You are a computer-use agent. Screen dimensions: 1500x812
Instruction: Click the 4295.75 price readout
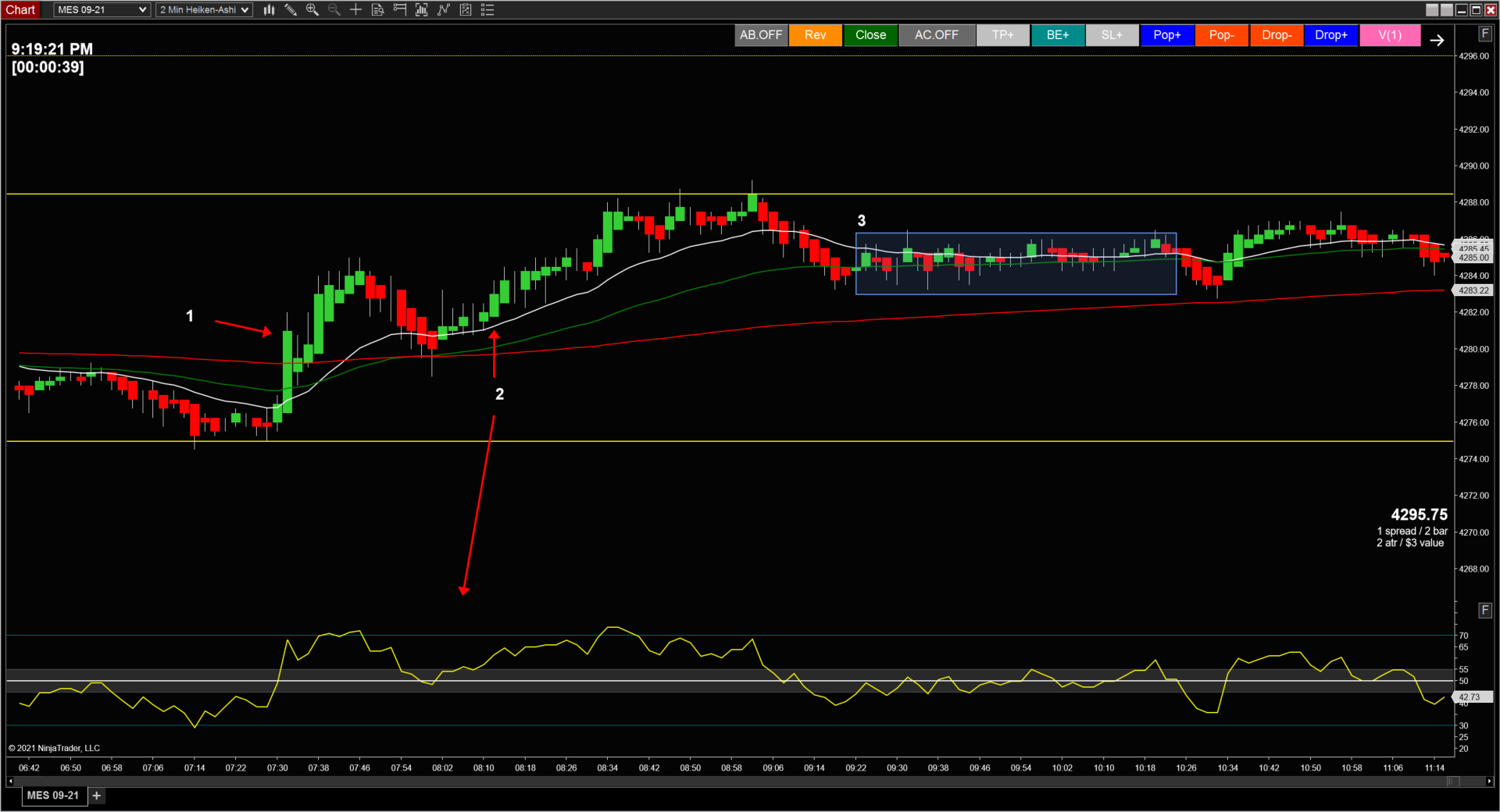pyautogui.click(x=1419, y=515)
